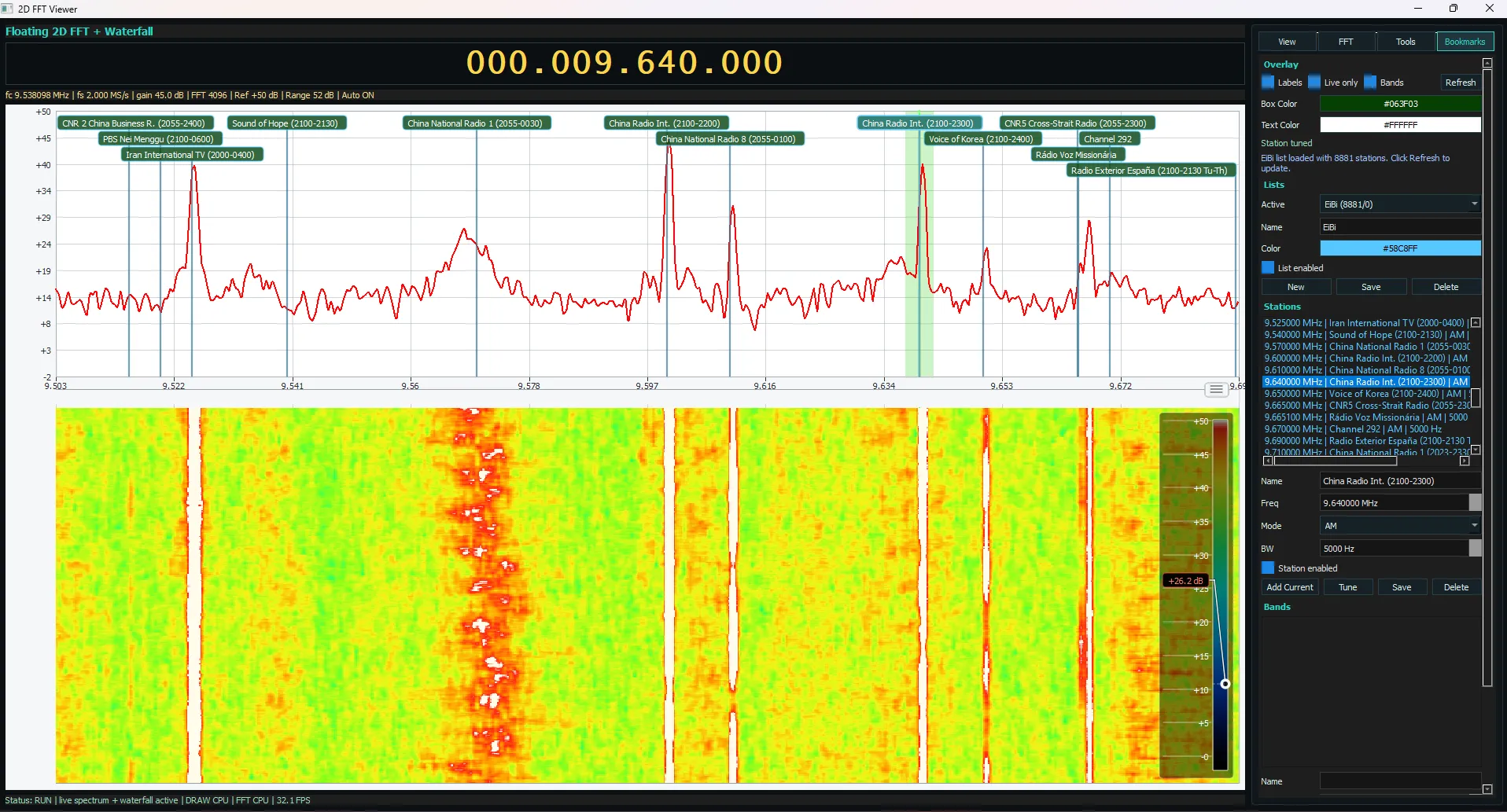Click the station list horizontal scrollbar

pyautogui.click(x=1335, y=461)
